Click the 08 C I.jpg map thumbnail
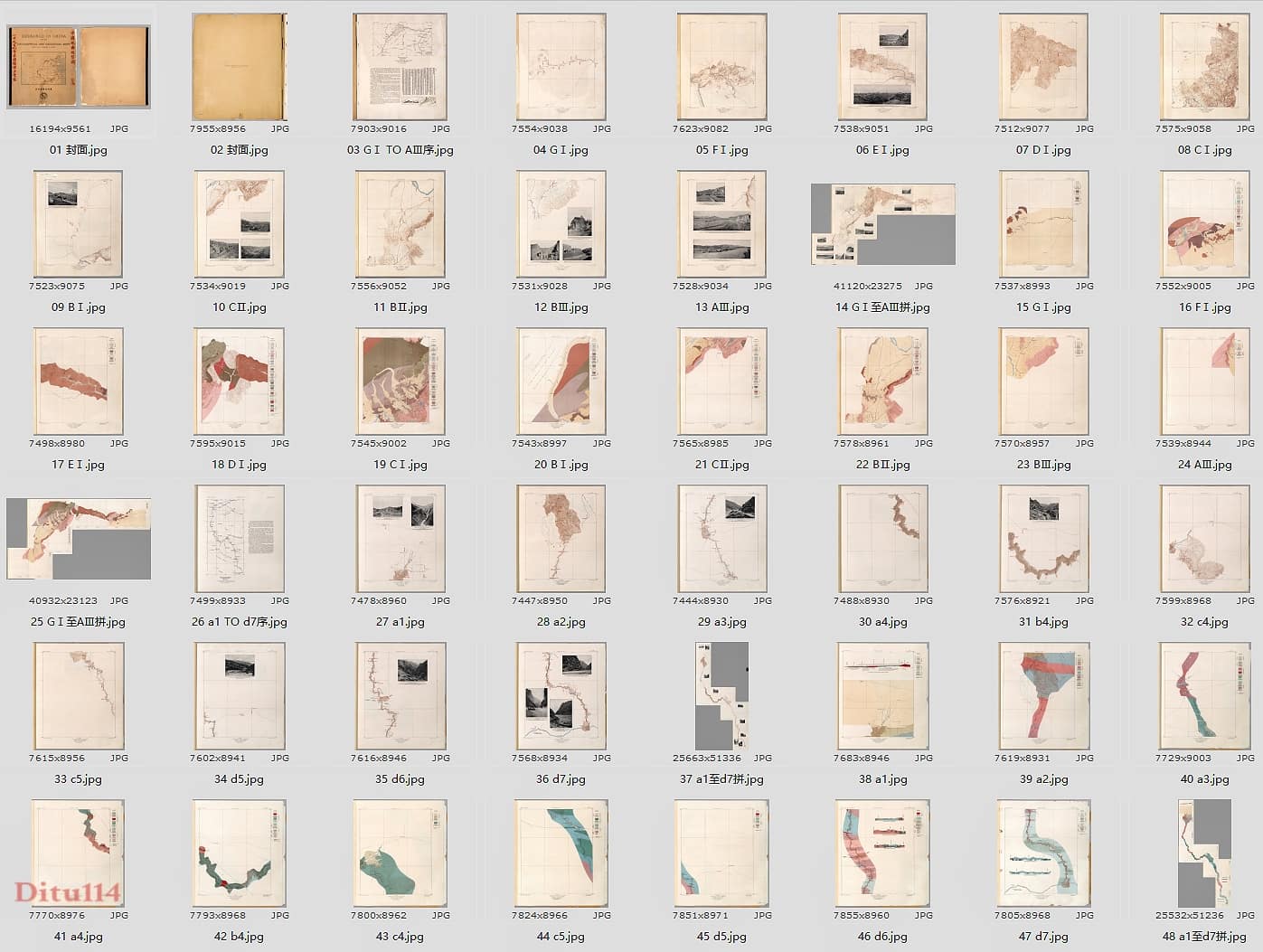This screenshot has width=1263, height=952. pyautogui.click(x=1204, y=67)
